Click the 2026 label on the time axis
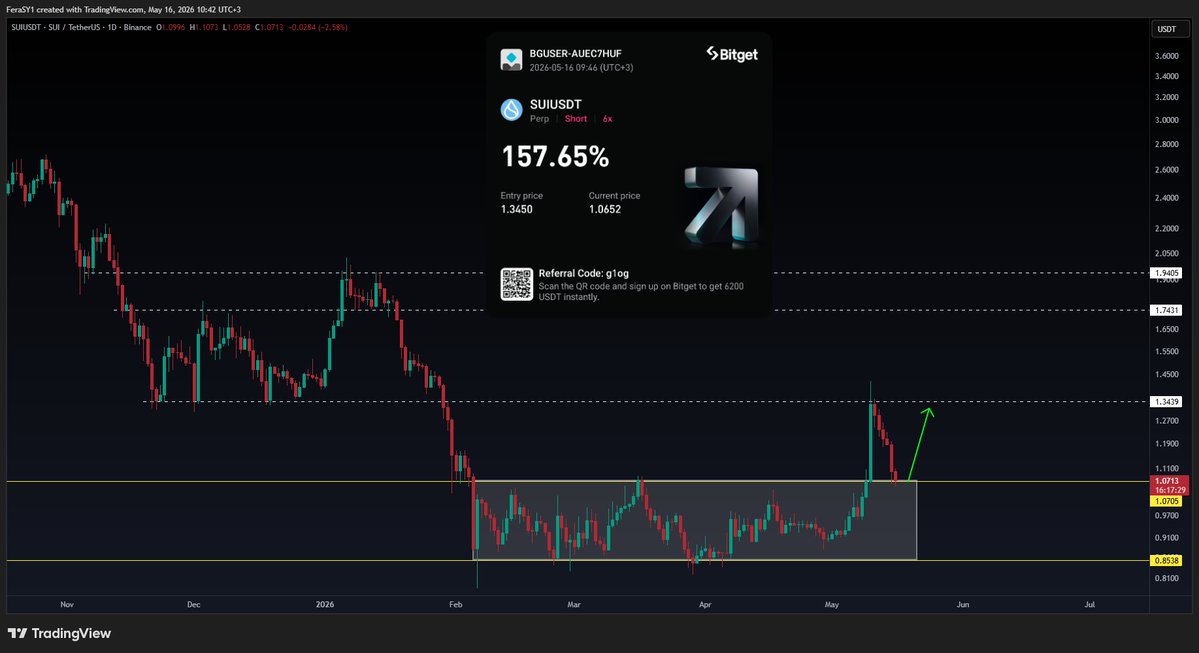The image size is (1199, 653). [x=325, y=604]
